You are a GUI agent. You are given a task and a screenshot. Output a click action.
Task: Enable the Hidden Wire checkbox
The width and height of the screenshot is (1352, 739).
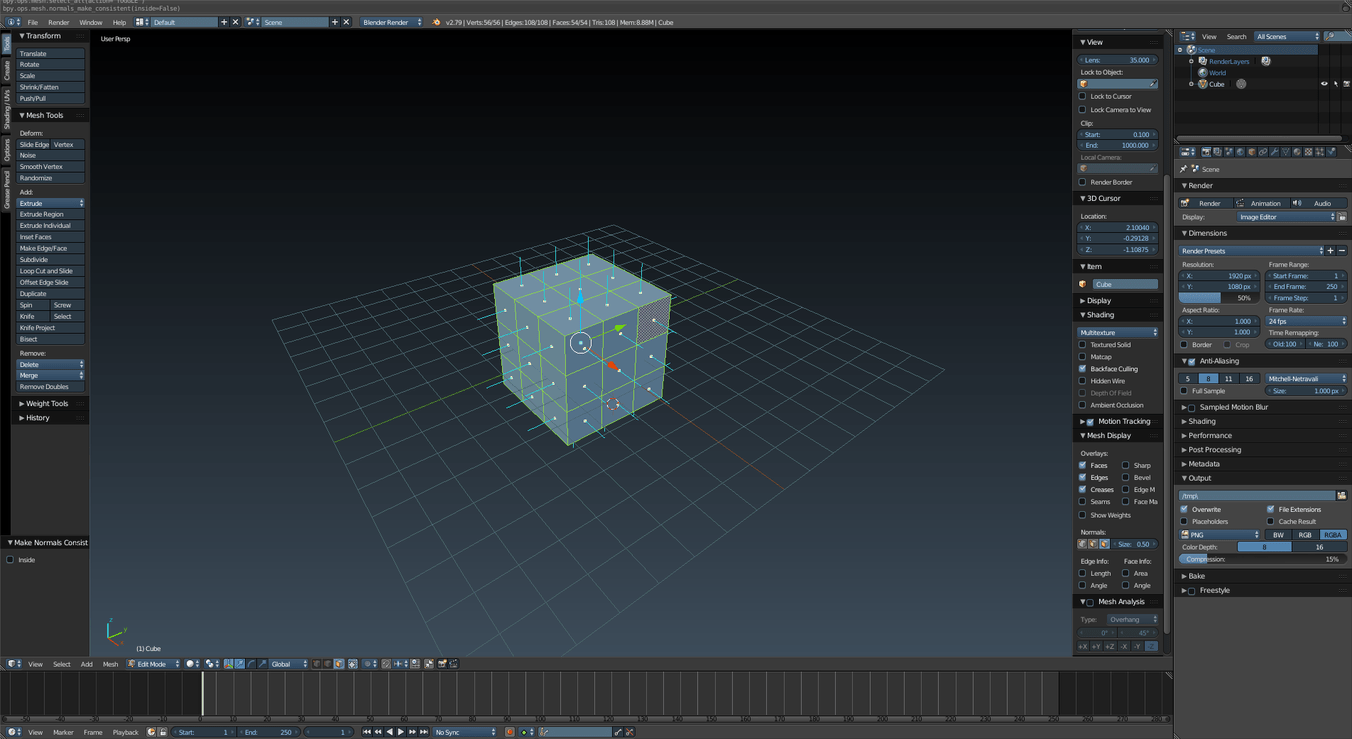click(1082, 381)
